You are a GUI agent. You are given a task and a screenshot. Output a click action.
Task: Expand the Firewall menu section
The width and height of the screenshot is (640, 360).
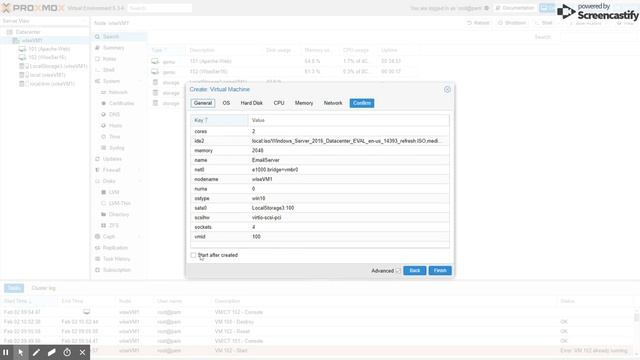point(139,170)
